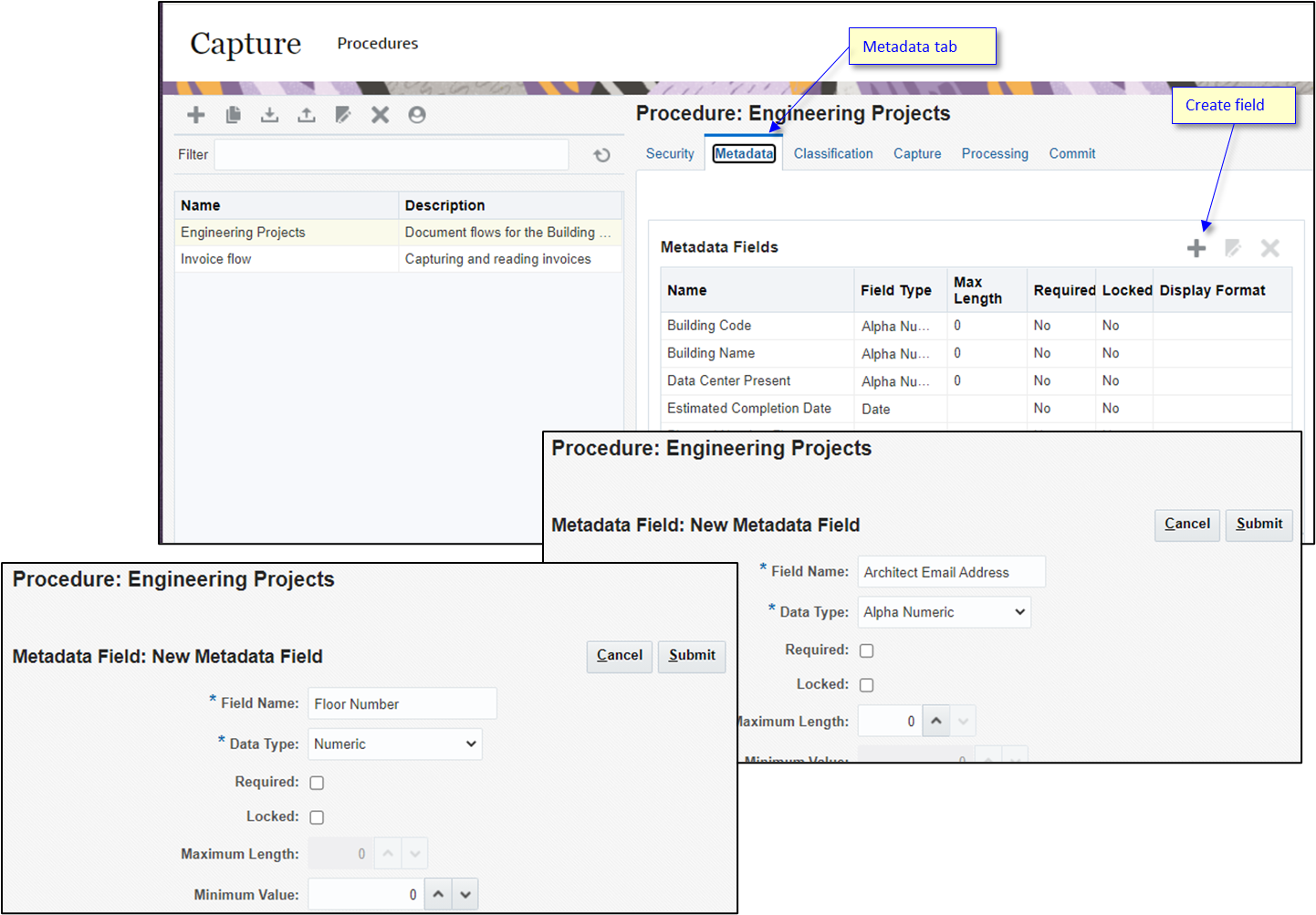Refresh the procedures list
The image size is (1316, 915).
coord(601,154)
